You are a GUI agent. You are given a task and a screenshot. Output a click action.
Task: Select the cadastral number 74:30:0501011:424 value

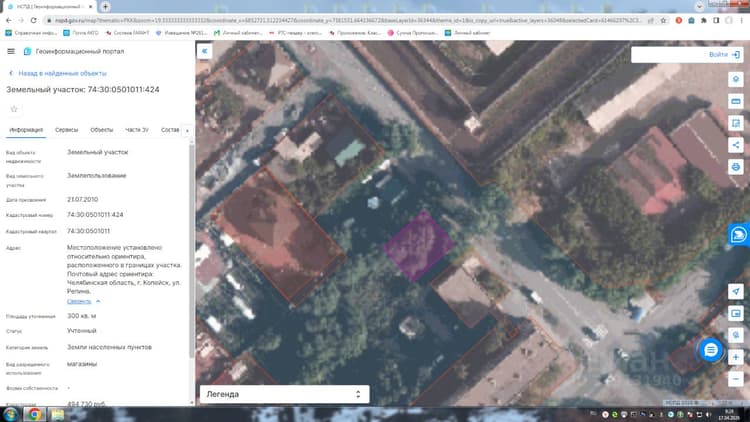pos(95,214)
